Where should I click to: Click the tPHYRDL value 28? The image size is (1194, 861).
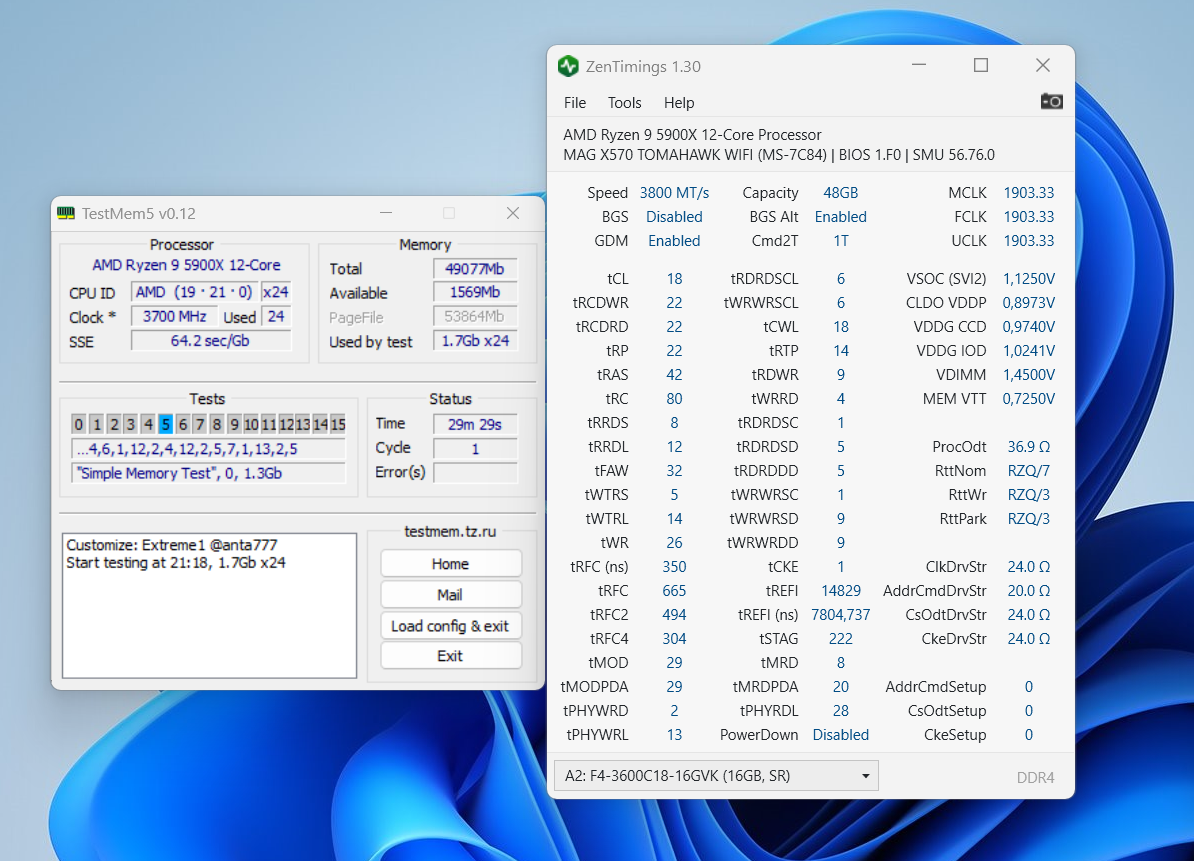841,710
